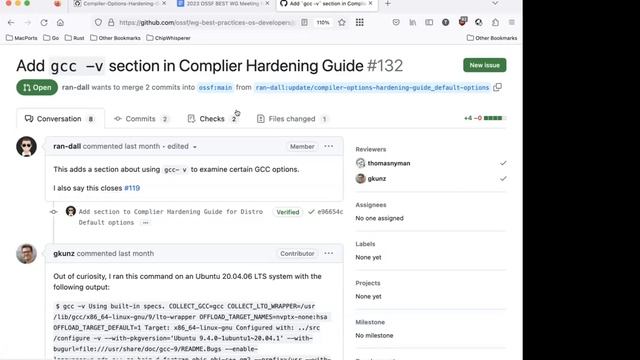Click the Assignees sidebar heading

tap(371, 205)
